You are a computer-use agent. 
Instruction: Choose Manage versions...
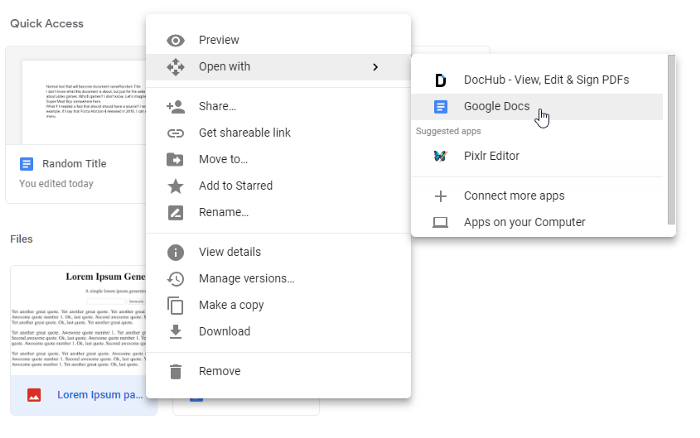coord(279,279)
